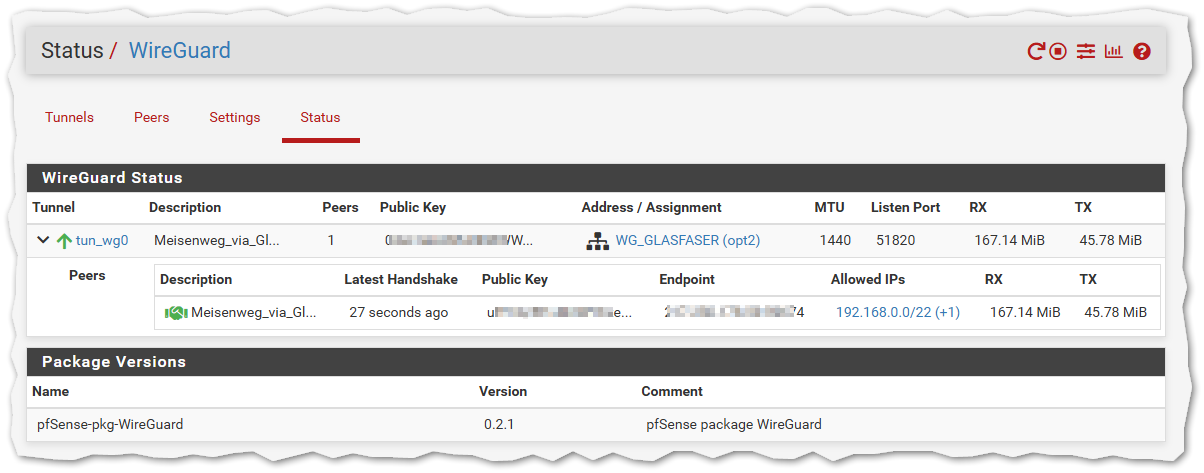Open WG_GLASFASER (opt2) interface link
The width and height of the screenshot is (1204, 473).
tap(687, 240)
